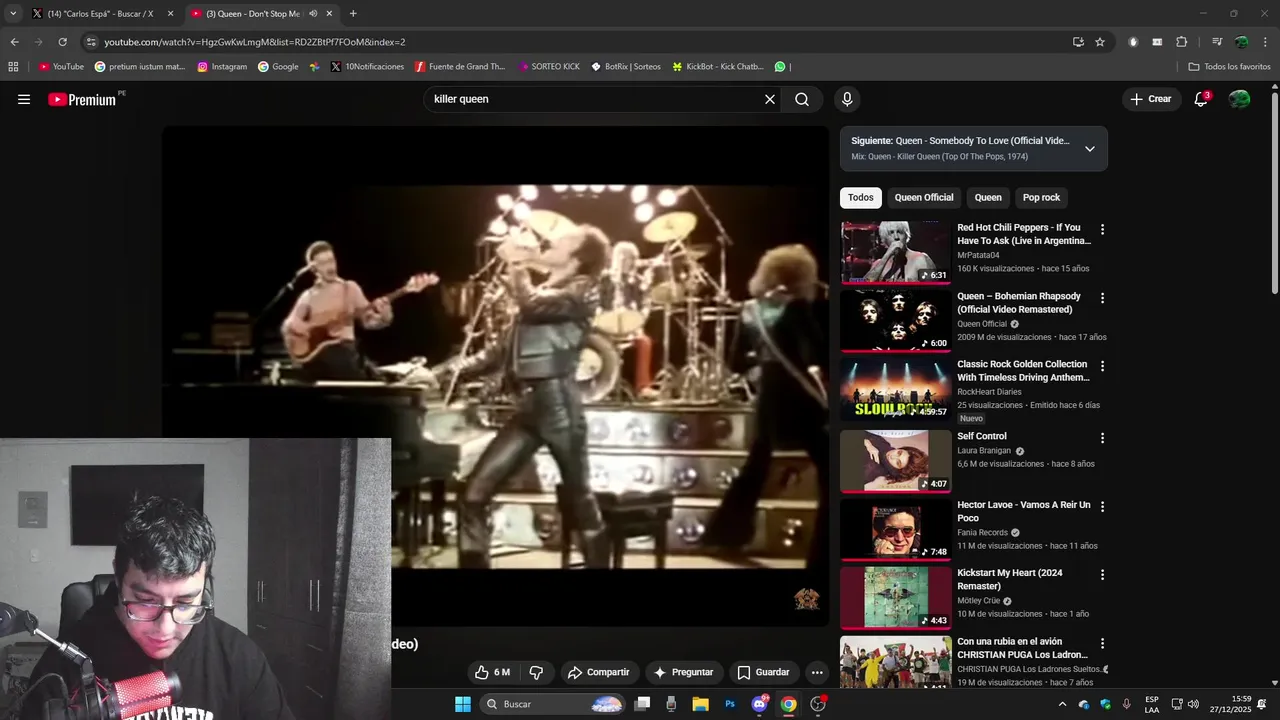
Task: Open options for Kickstart My Heart video
Action: click(1102, 575)
